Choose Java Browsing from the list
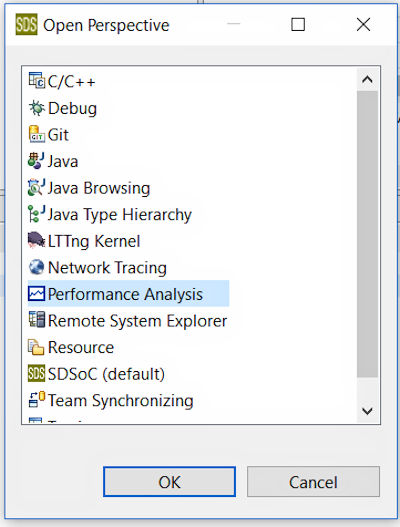Screen dimensions: 400x527 click(x=99, y=188)
